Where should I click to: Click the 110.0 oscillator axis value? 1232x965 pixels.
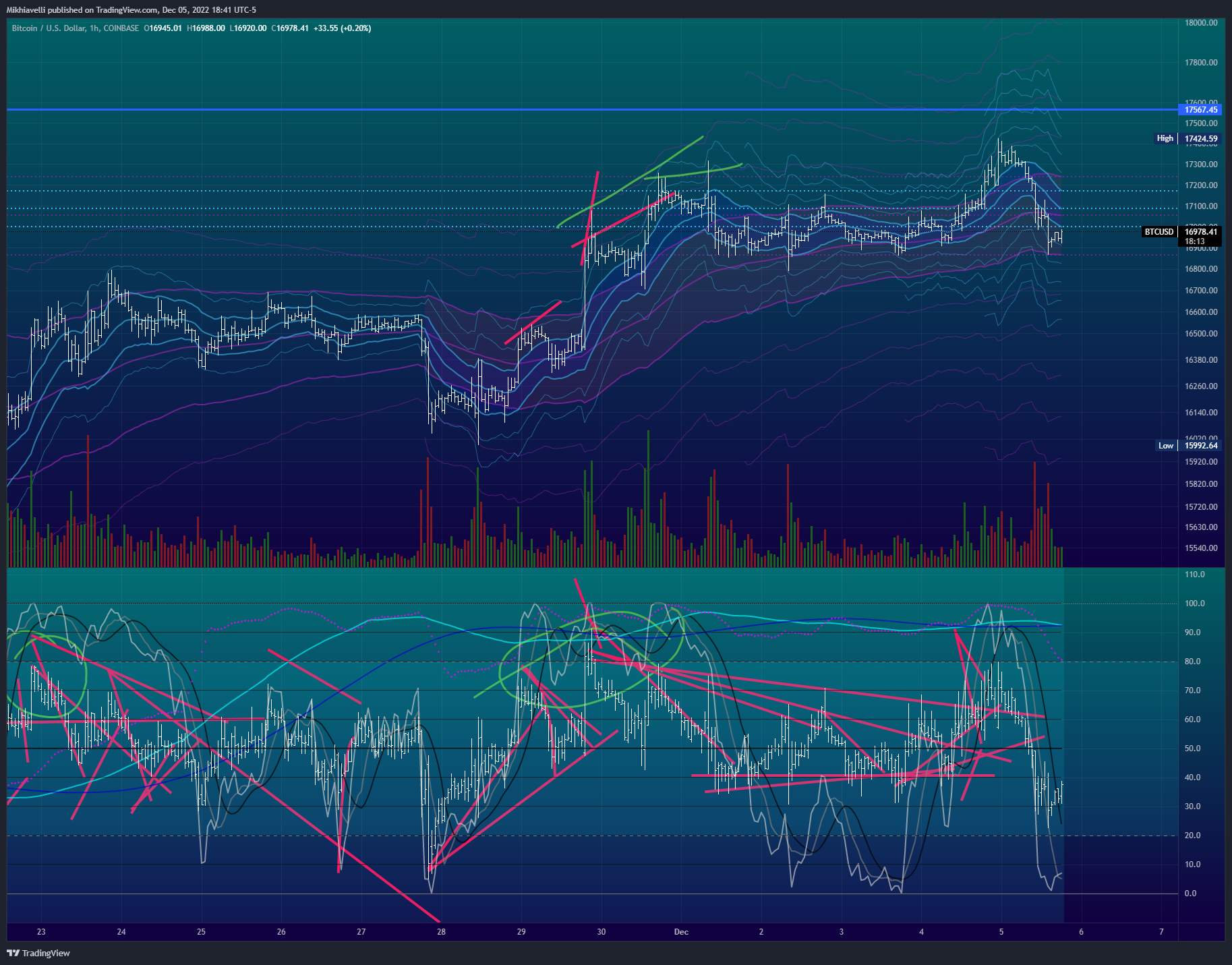tap(1195, 575)
